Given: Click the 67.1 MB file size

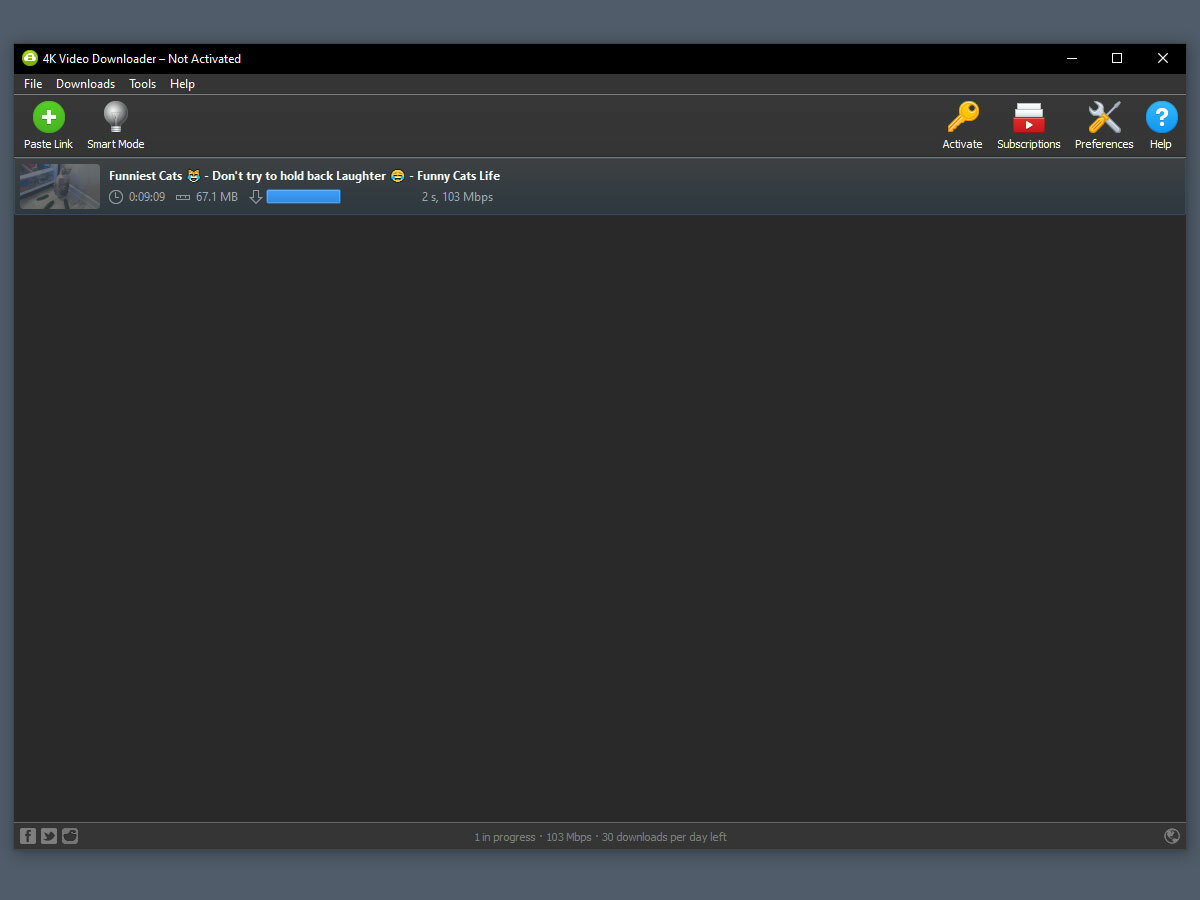Looking at the screenshot, I should click(217, 197).
